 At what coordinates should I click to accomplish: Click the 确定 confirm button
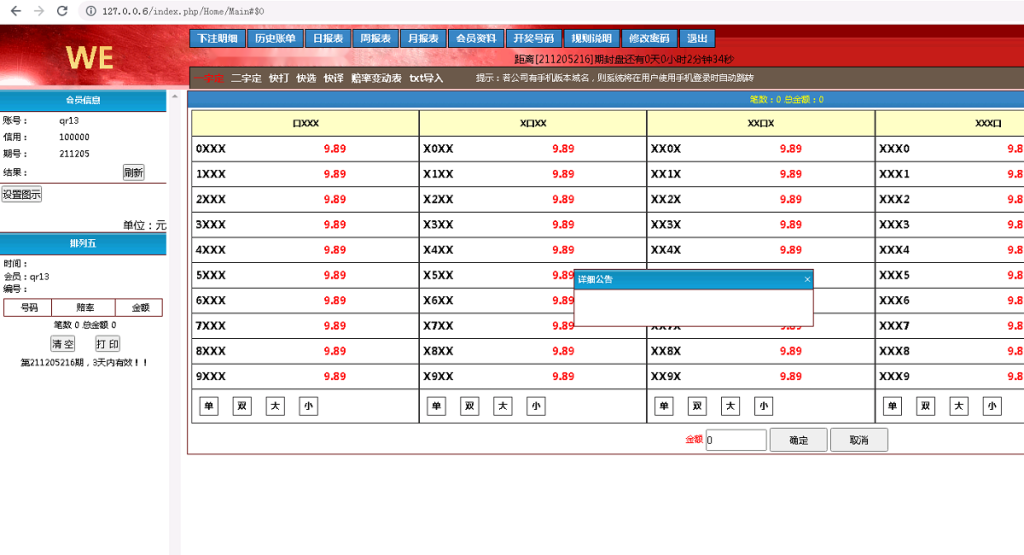pos(799,440)
